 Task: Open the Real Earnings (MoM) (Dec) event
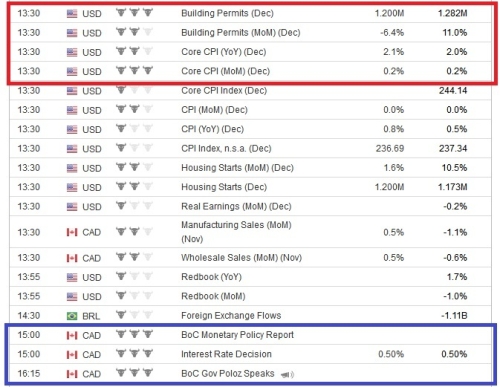click(236, 206)
